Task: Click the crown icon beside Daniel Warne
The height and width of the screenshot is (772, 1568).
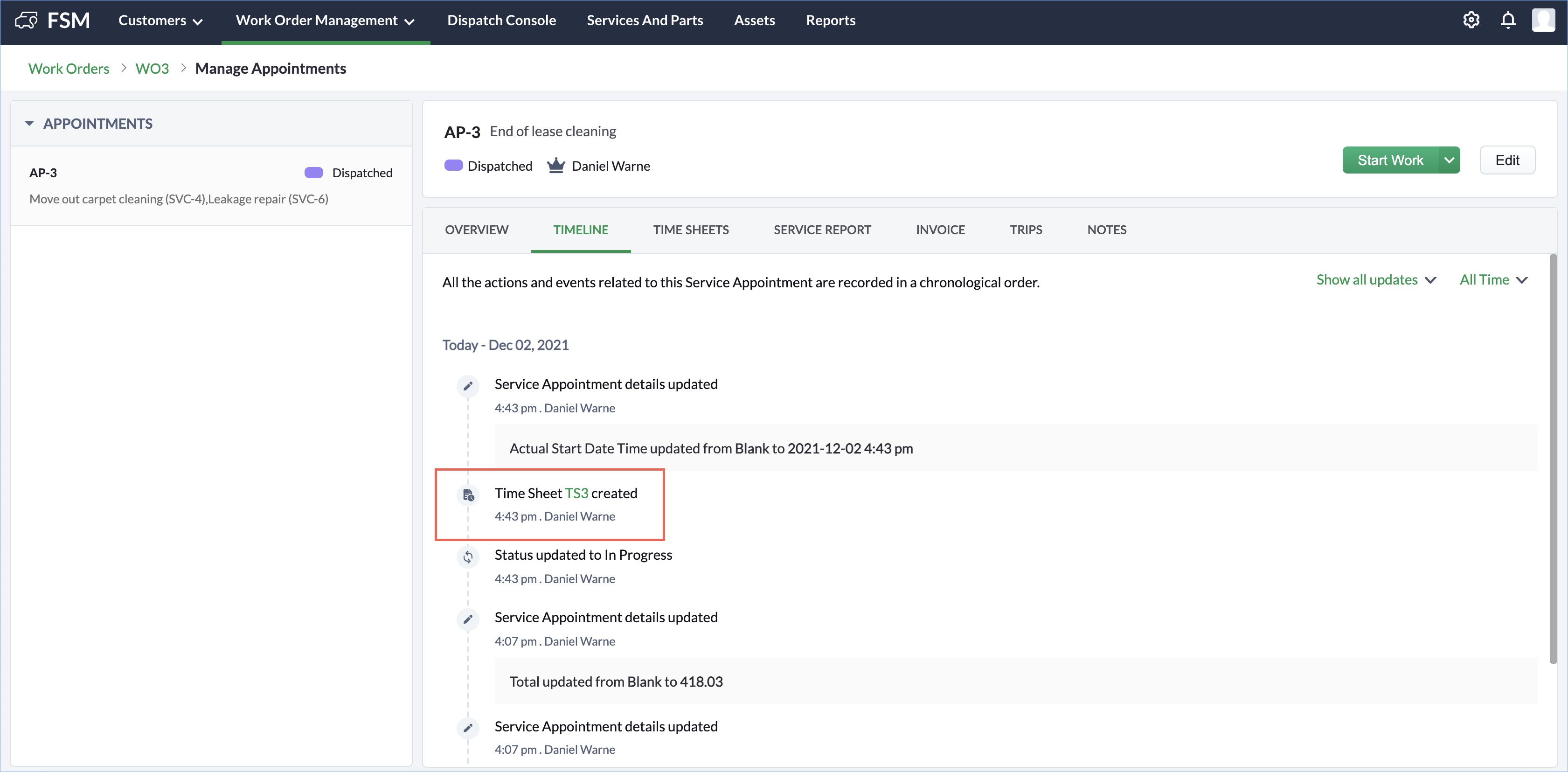Action: coord(556,166)
